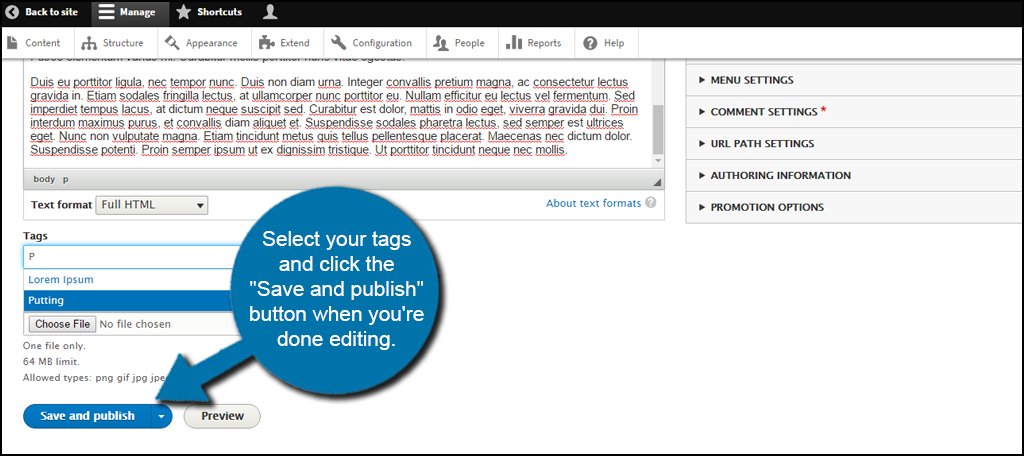Screen dimensions: 1024x456
Task: Open the Appearance admin menu
Action: click(201, 43)
